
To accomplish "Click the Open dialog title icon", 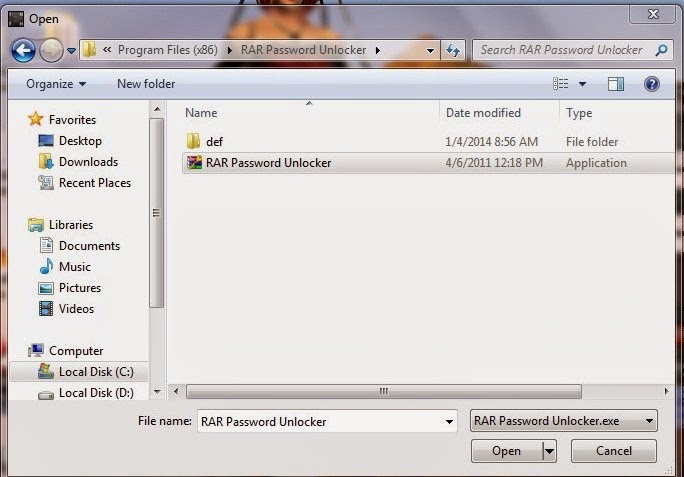I will tap(16, 19).
